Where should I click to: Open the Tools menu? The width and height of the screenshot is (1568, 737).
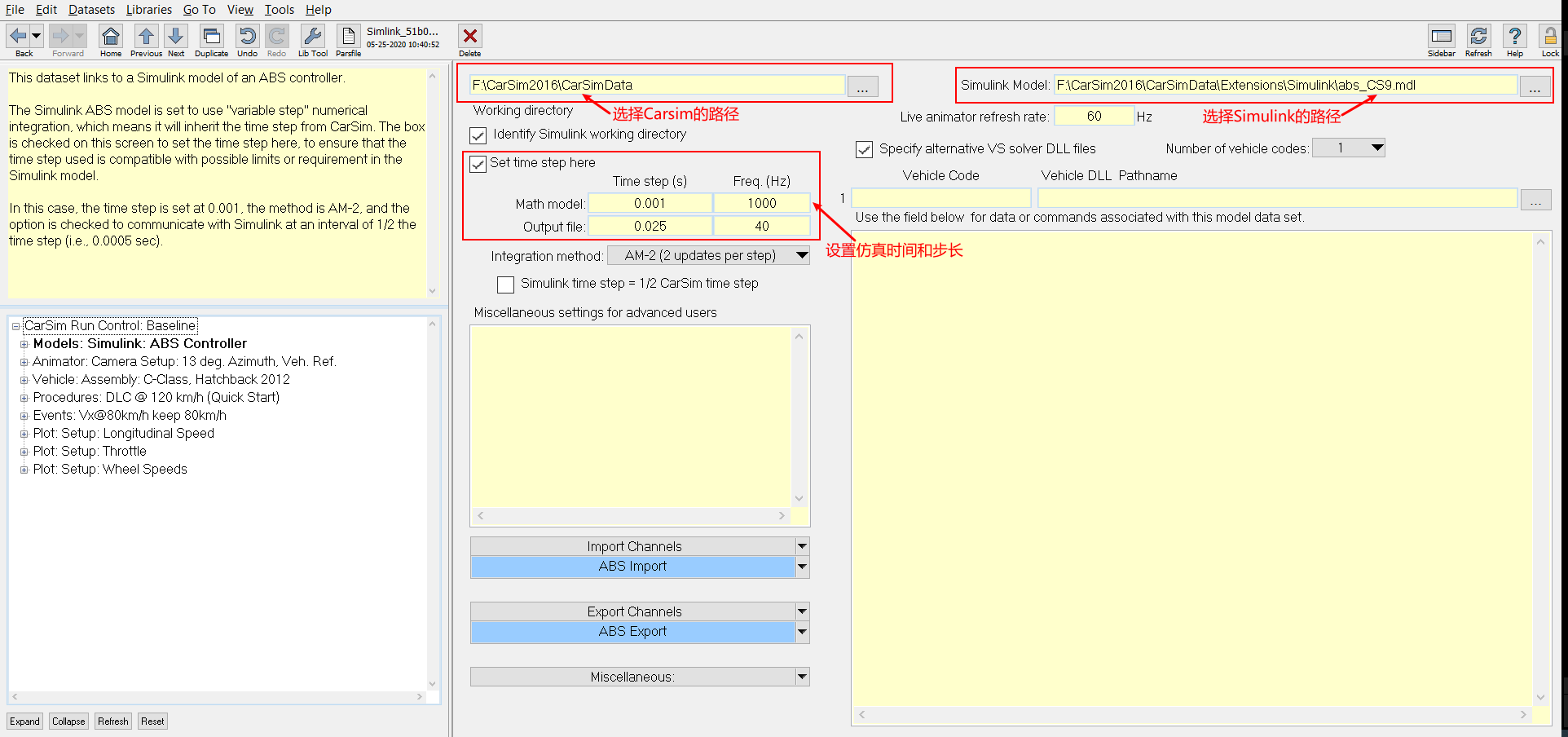(280, 10)
